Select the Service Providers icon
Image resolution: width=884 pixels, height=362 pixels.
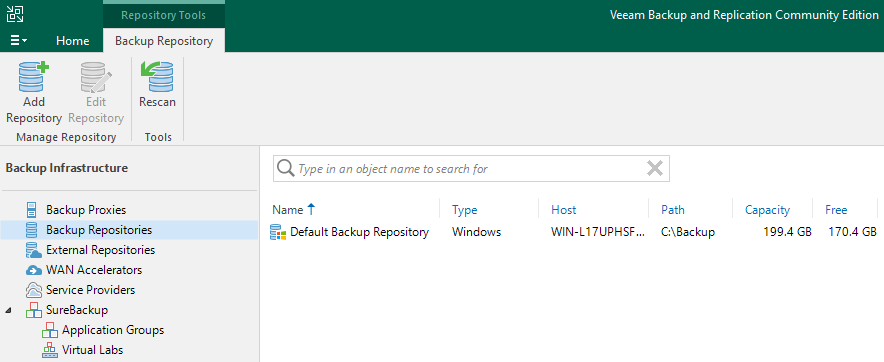34,290
